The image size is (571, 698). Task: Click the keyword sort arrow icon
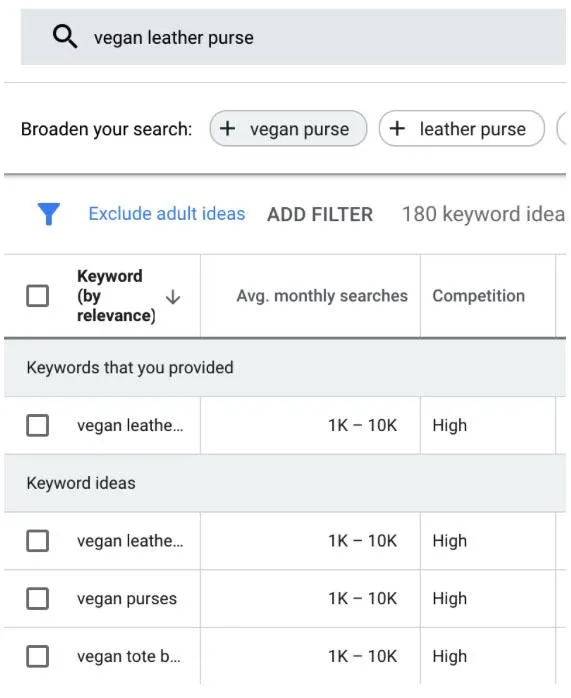pos(173,296)
